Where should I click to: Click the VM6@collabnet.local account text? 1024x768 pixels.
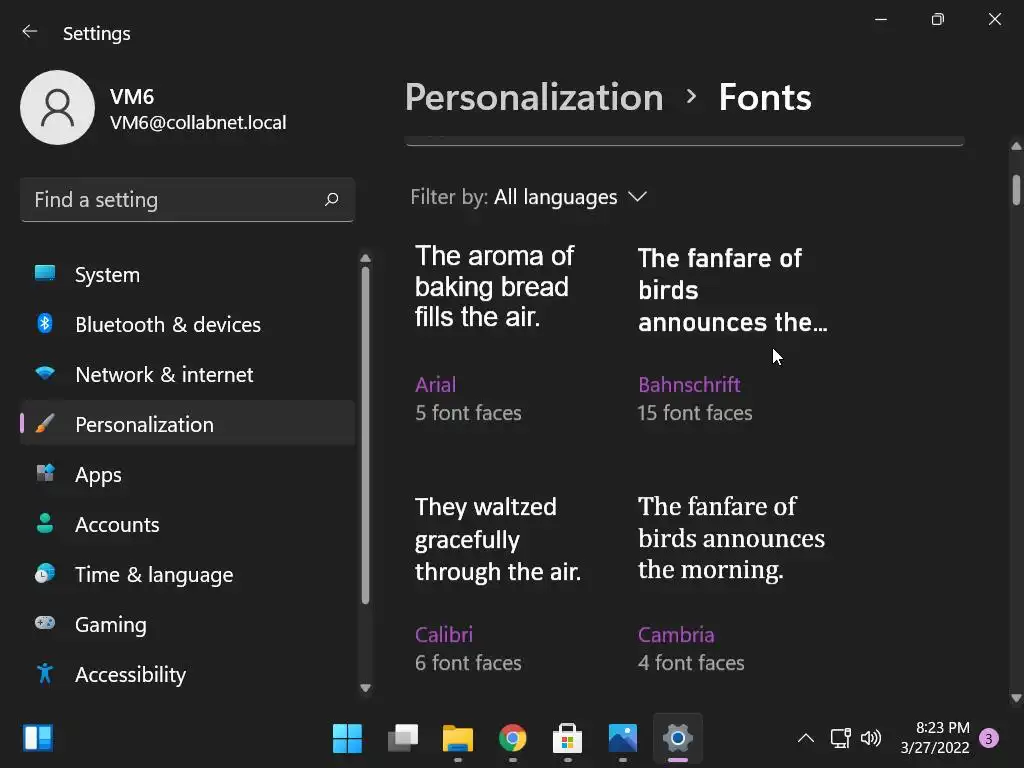(198, 122)
